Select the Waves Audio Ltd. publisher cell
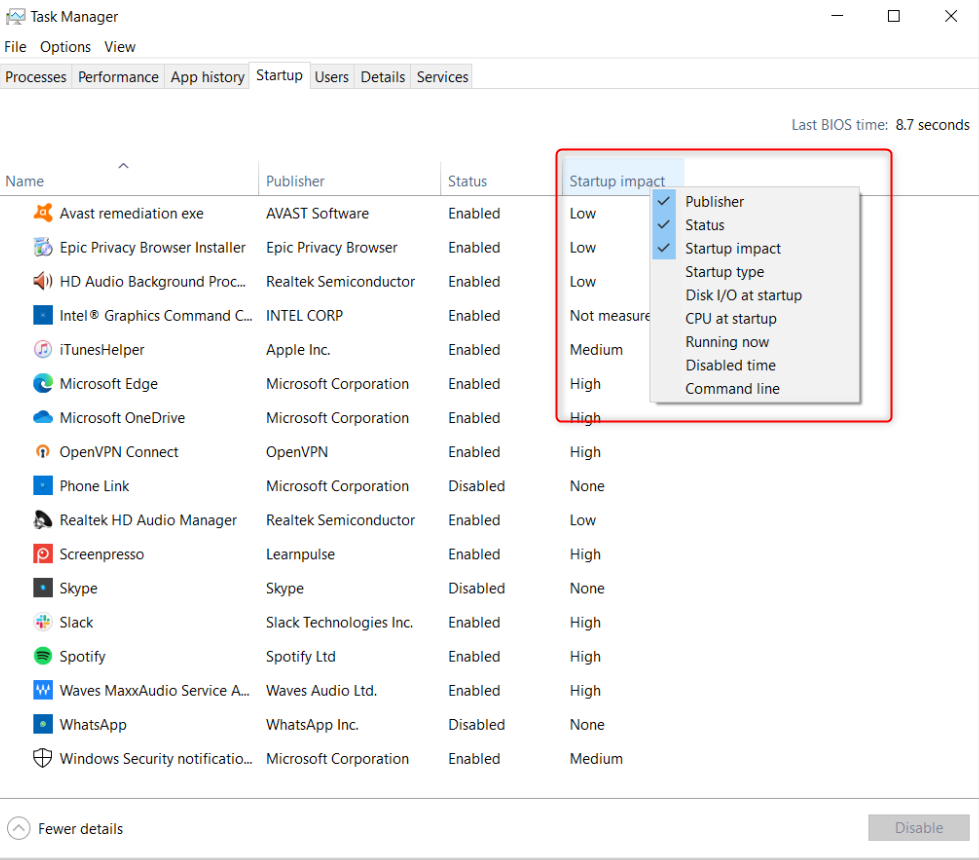The height and width of the screenshot is (860, 979). (x=321, y=691)
